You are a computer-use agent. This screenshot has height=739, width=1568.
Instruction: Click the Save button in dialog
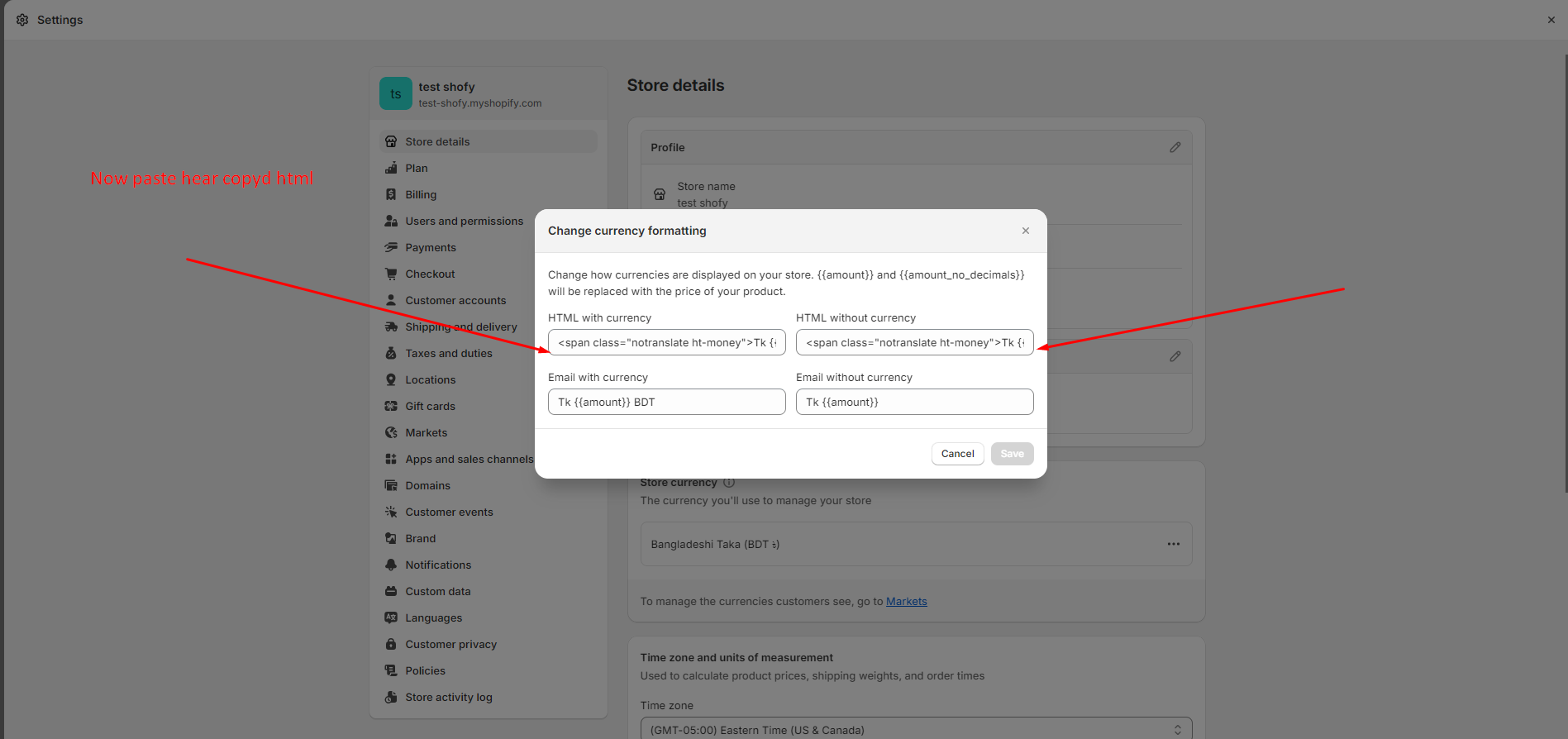pos(1012,454)
